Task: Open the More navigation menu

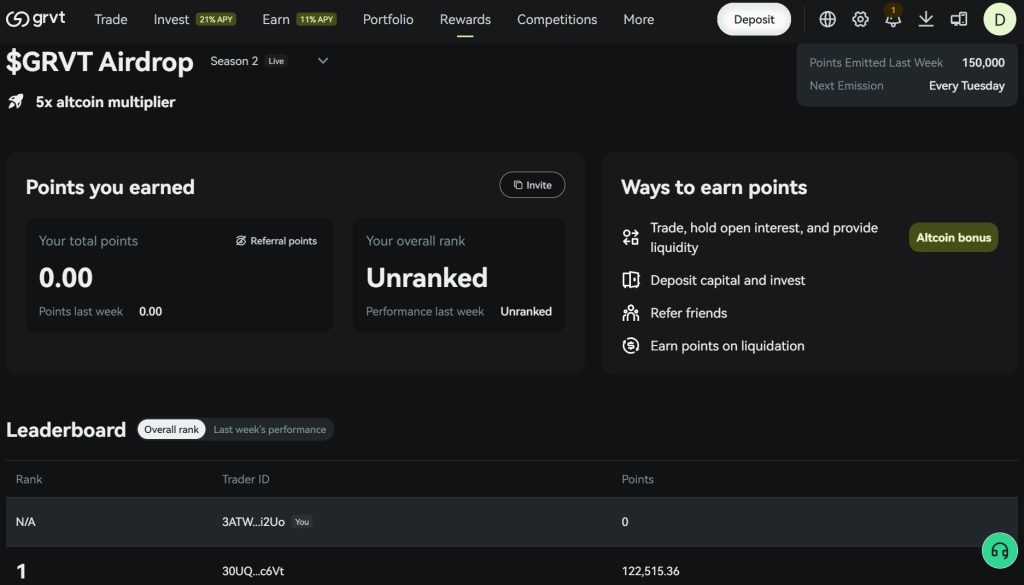Action: point(638,19)
